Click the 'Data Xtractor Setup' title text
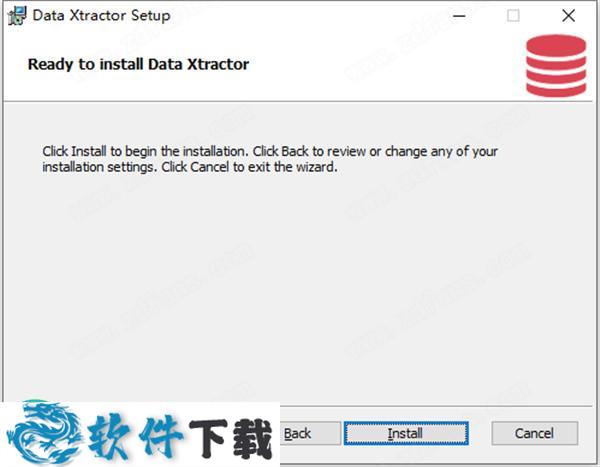Image resolution: width=600 pixels, height=467 pixels. [102, 16]
